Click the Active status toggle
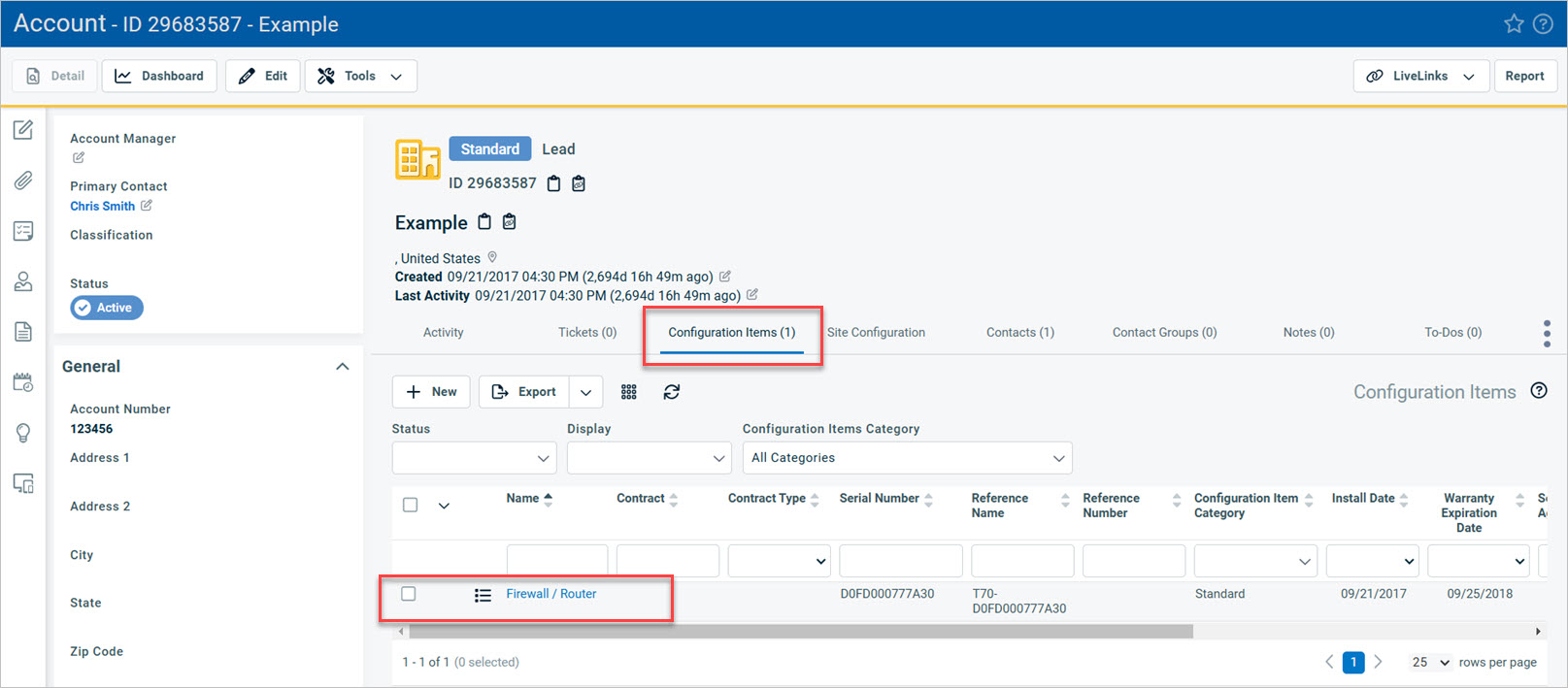This screenshot has height=688, width=1568. click(x=107, y=308)
